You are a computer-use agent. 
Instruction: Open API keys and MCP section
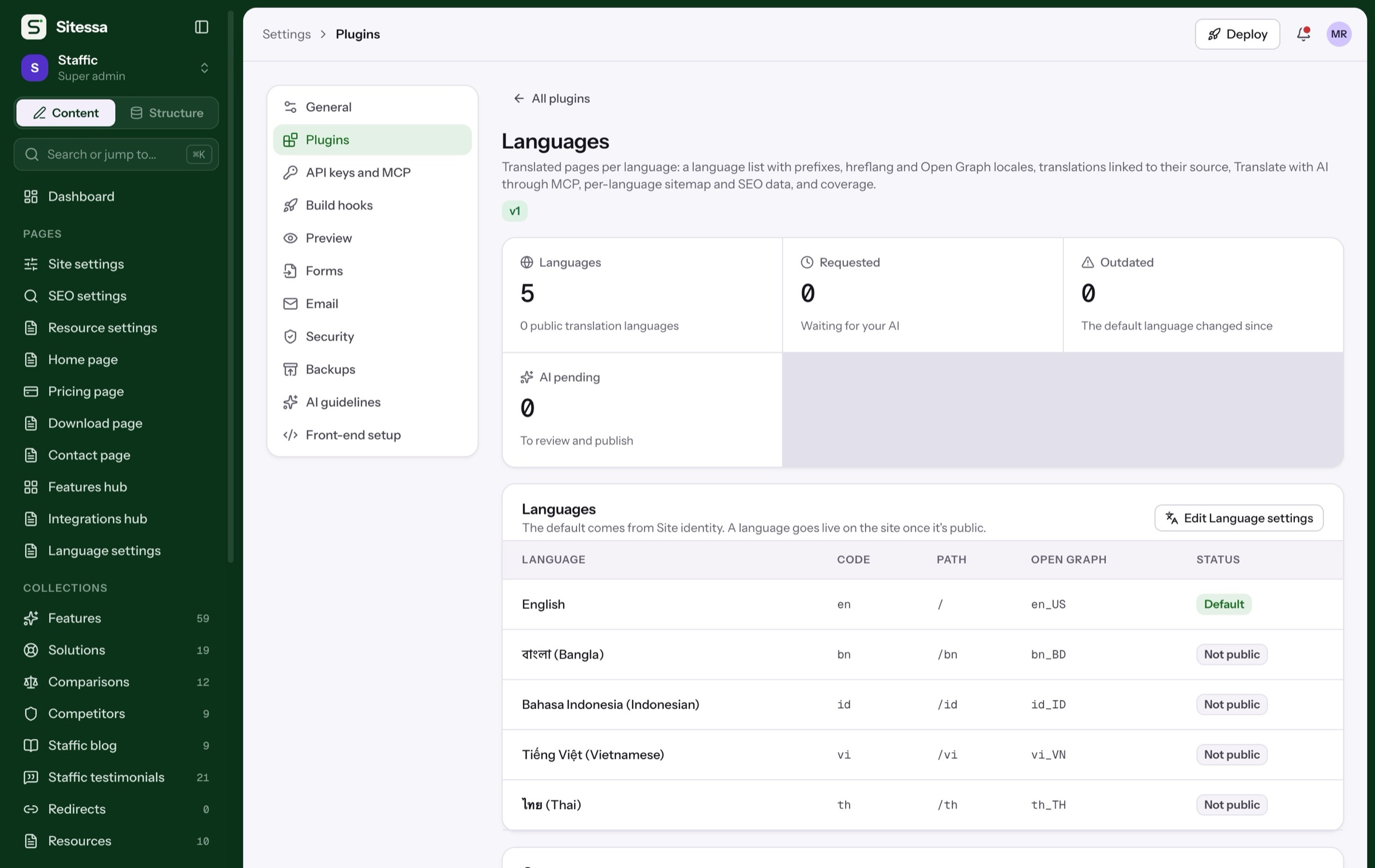[372, 172]
